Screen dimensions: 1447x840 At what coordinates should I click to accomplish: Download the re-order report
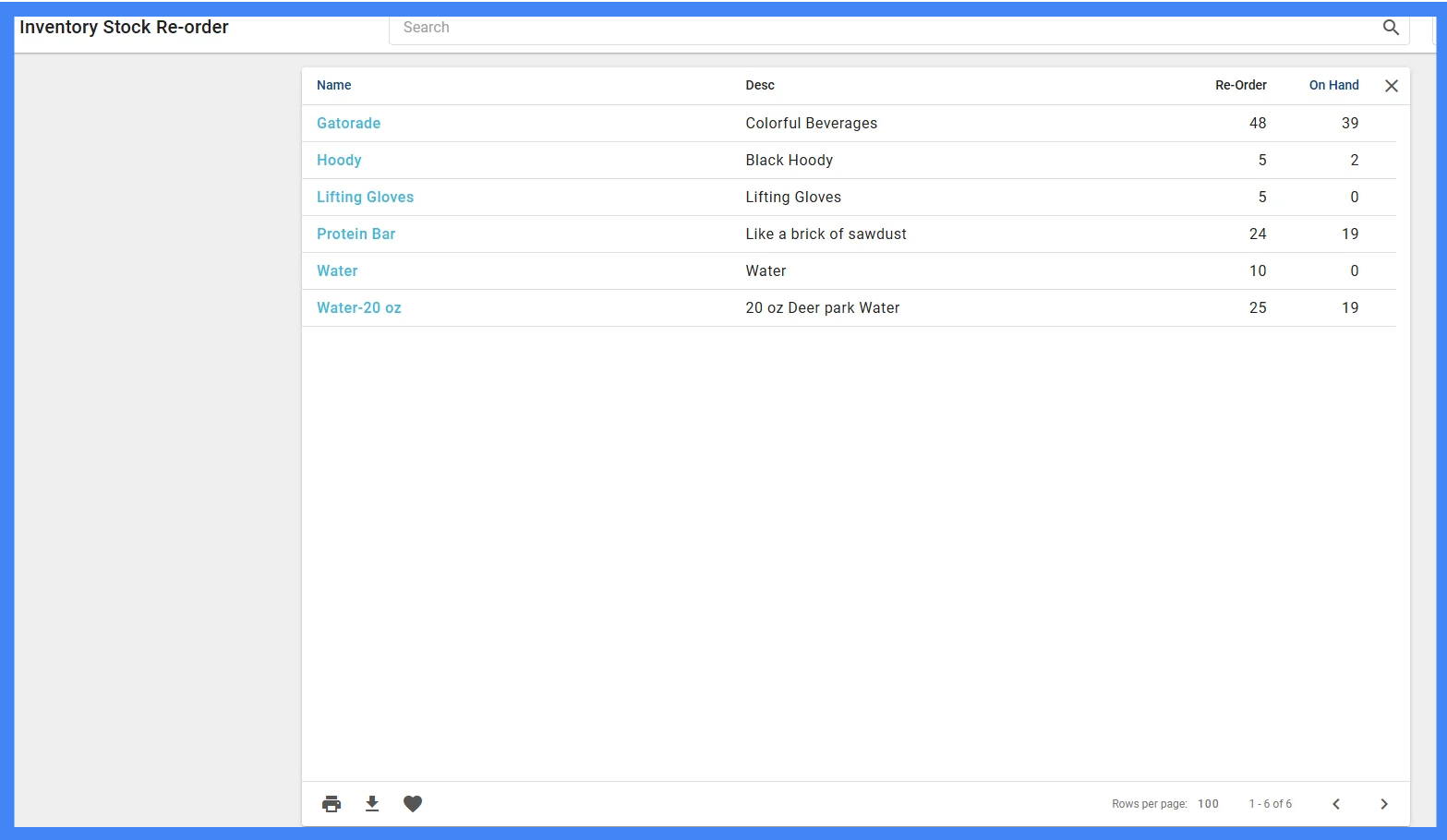tap(372, 804)
